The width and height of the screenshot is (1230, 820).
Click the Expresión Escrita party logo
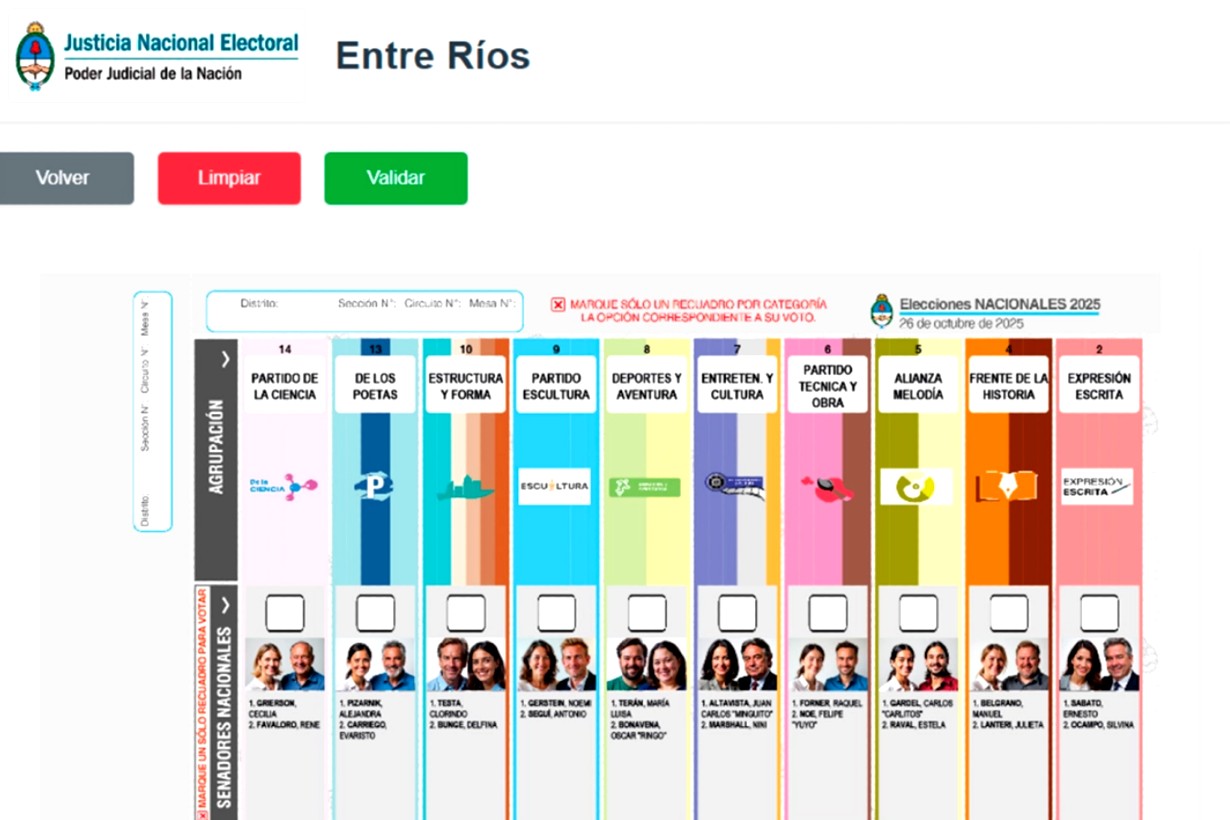(x=1097, y=487)
